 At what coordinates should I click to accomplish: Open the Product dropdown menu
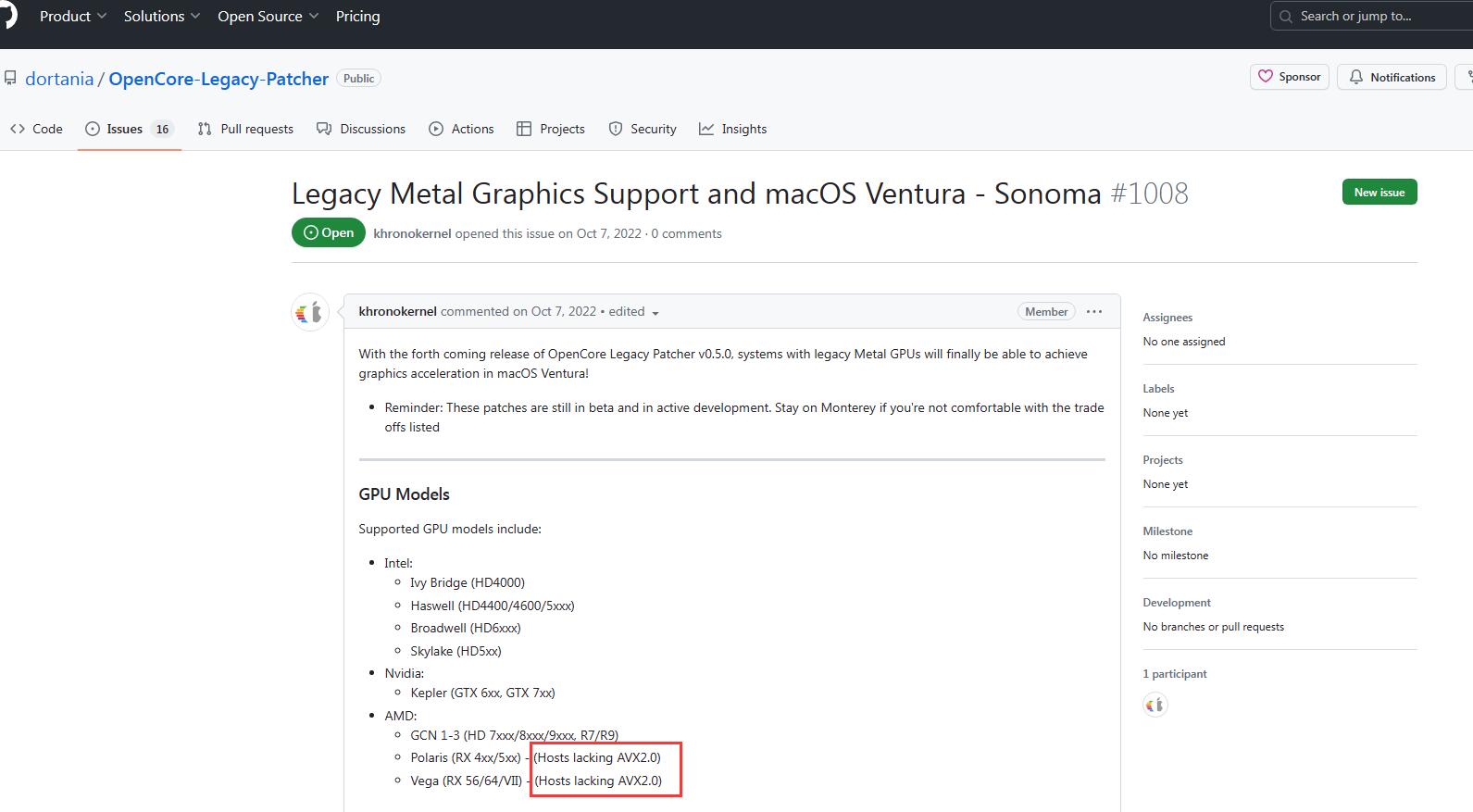[x=73, y=17]
